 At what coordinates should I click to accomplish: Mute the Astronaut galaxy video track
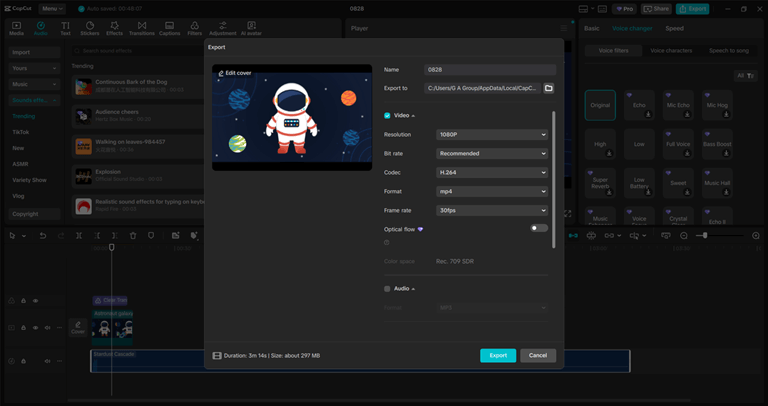click(48, 328)
